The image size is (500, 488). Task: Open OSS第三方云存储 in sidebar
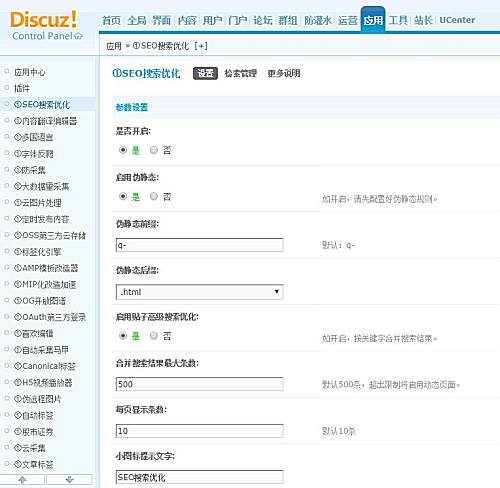[x=50, y=235]
